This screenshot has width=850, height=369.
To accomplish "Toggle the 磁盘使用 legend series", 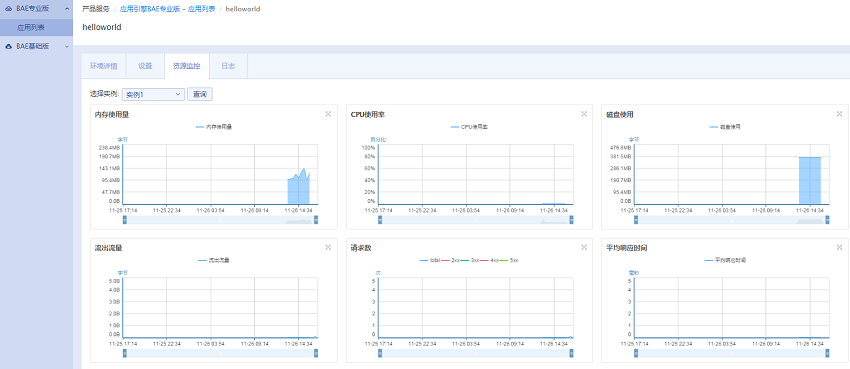I will [x=725, y=127].
